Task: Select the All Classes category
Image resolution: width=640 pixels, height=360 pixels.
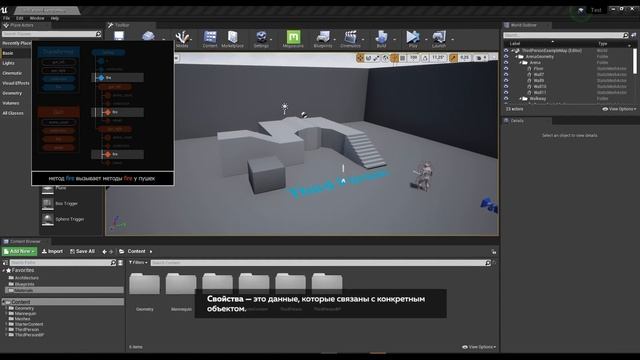Action: pyautogui.click(x=13, y=113)
